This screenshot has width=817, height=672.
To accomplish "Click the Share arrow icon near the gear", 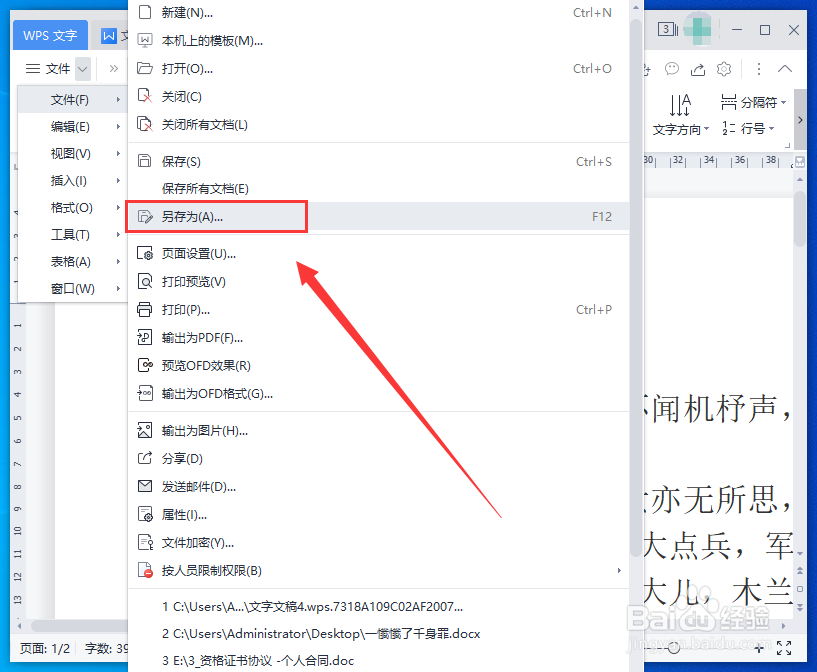I will (x=699, y=69).
